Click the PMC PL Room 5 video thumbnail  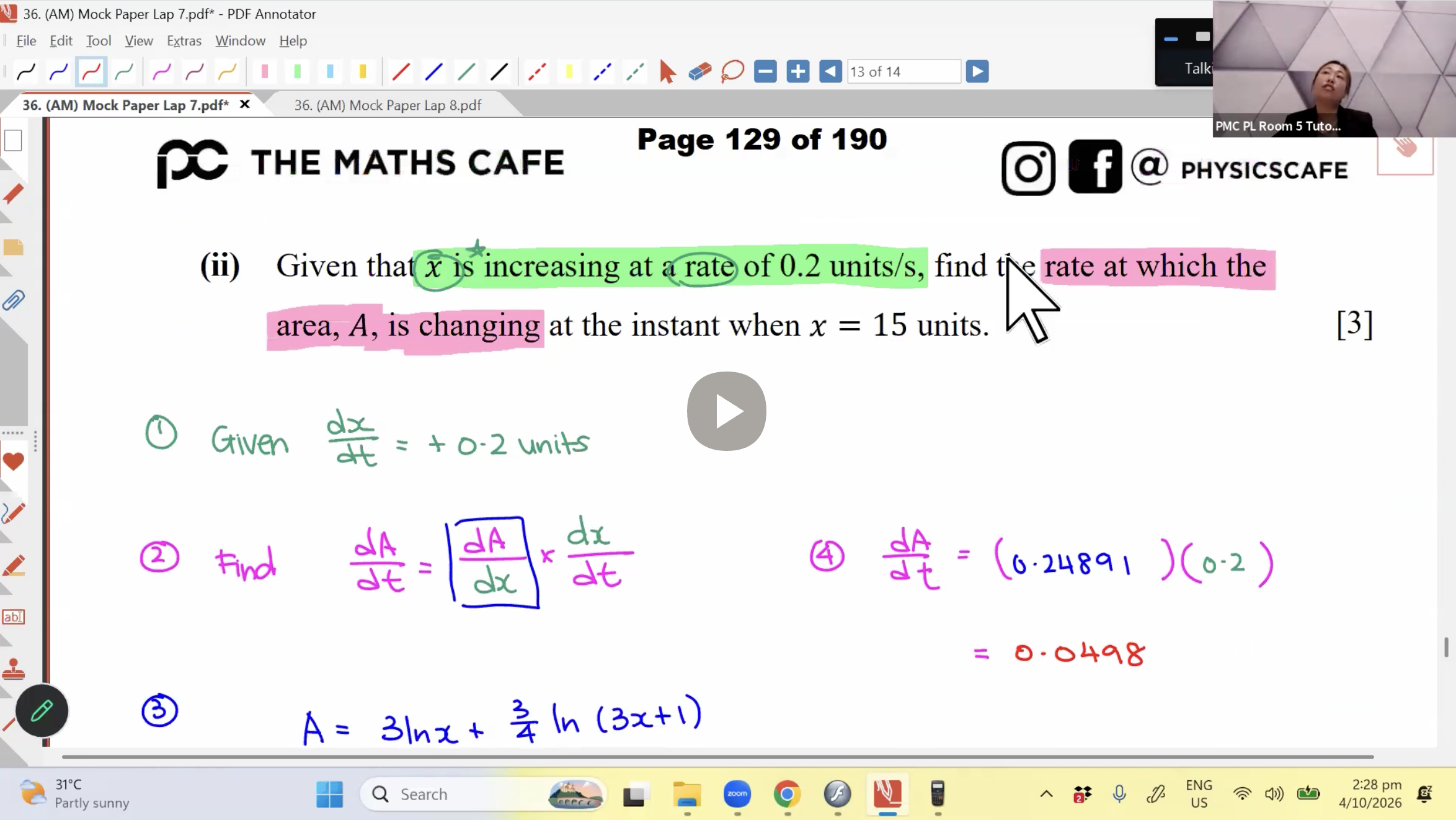coord(1334,69)
